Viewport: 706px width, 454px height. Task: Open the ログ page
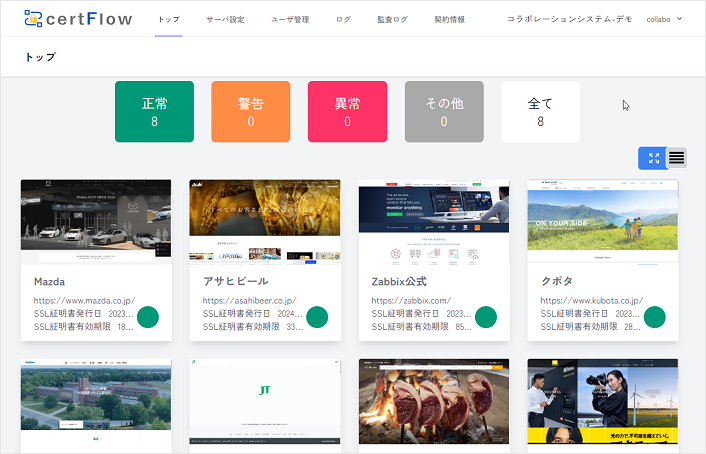click(343, 19)
